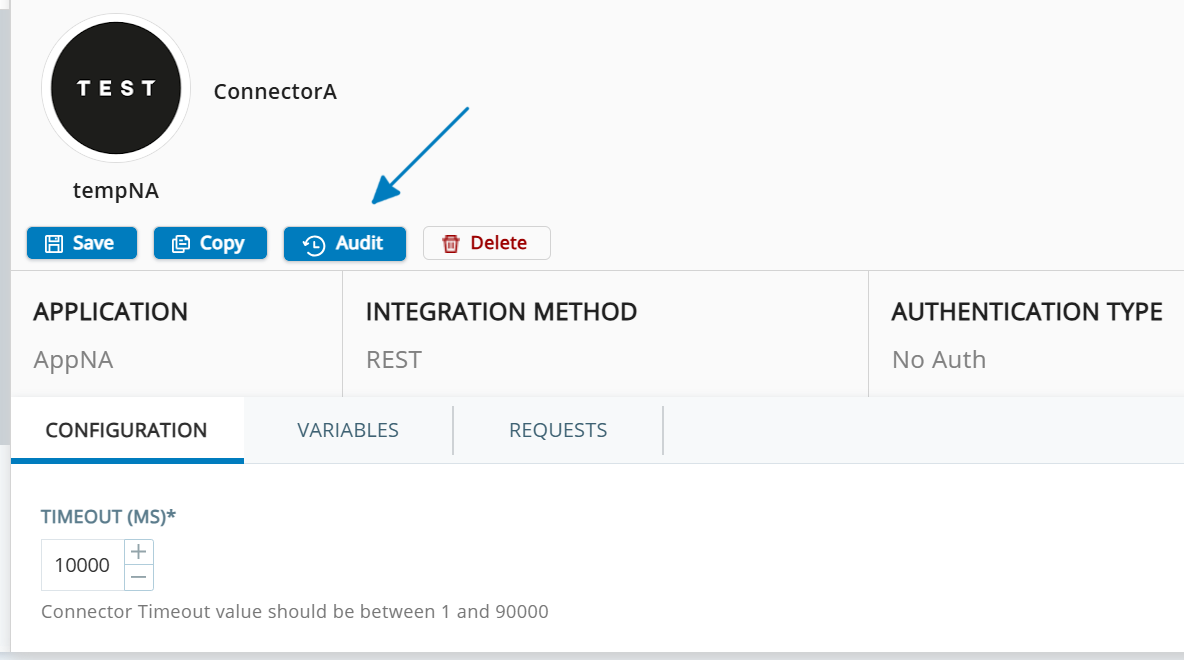Increase timeout with the plus stepper
The width and height of the screenshot is (1184, 660).
point(139,552)
